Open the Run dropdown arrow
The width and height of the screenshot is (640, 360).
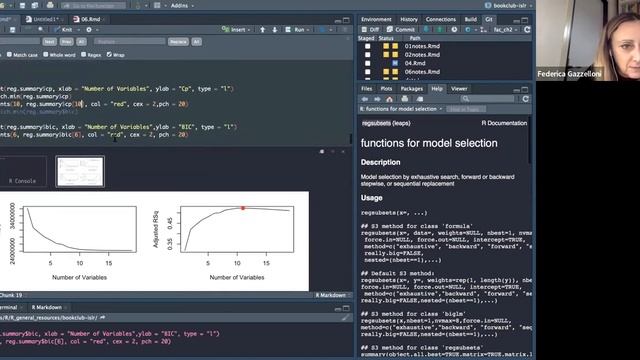point(308,30)
